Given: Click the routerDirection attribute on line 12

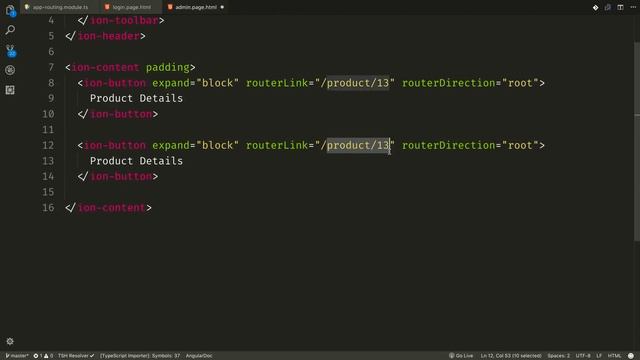Looking at the screenshot, I should (449, 145).
